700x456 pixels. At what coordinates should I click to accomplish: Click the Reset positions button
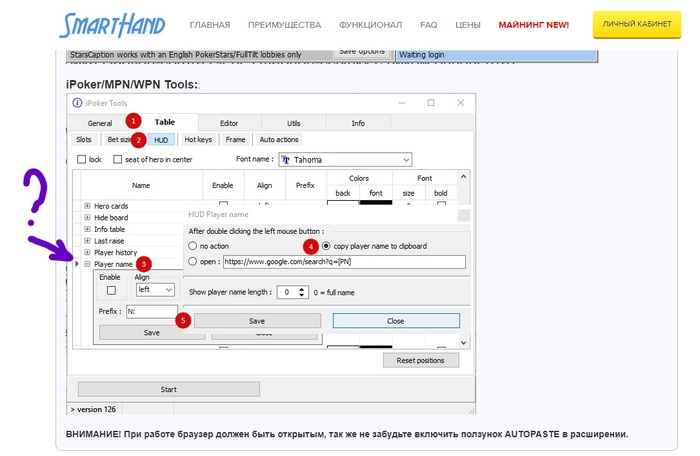[x=421, y=360]
